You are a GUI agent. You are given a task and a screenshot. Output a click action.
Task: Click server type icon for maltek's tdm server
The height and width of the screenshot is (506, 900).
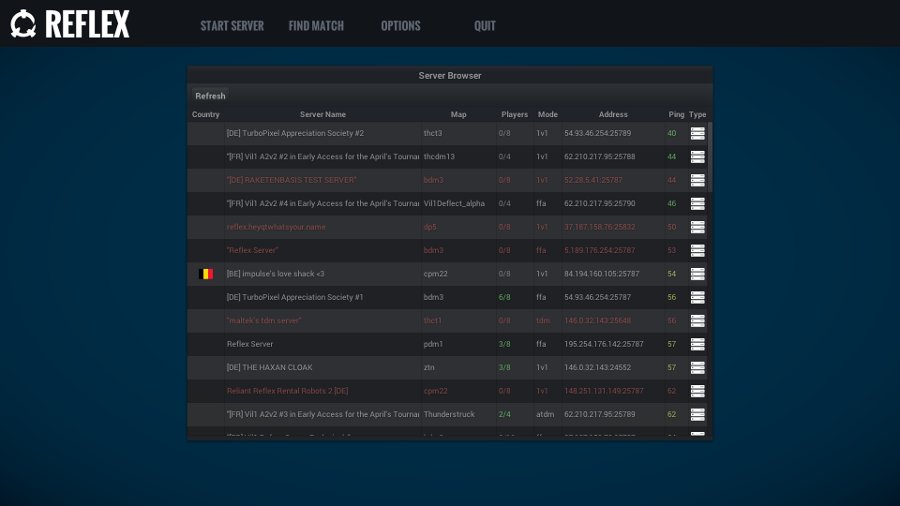click(x=697, y=321)
